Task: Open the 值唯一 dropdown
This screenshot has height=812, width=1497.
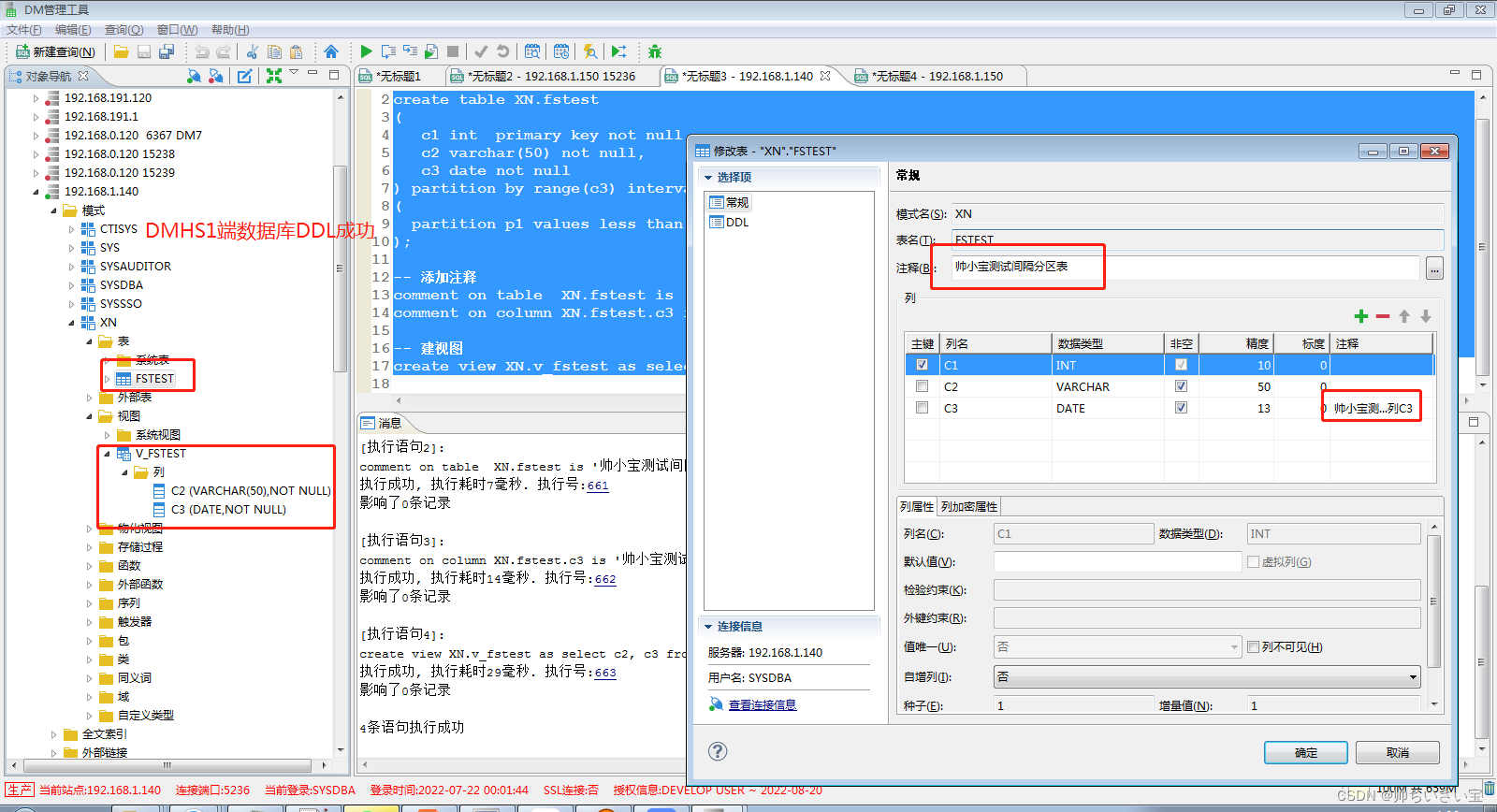Action: coord(1117,646)
